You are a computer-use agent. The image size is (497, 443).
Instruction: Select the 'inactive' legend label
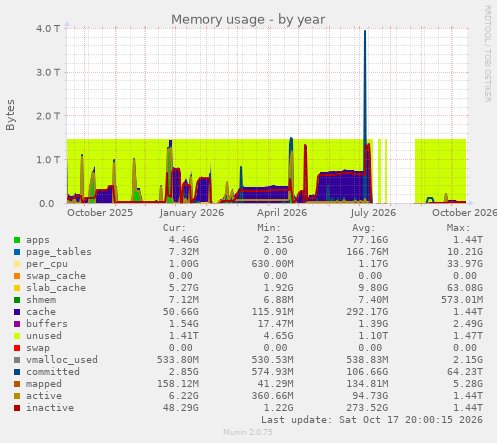coord(50,408)
